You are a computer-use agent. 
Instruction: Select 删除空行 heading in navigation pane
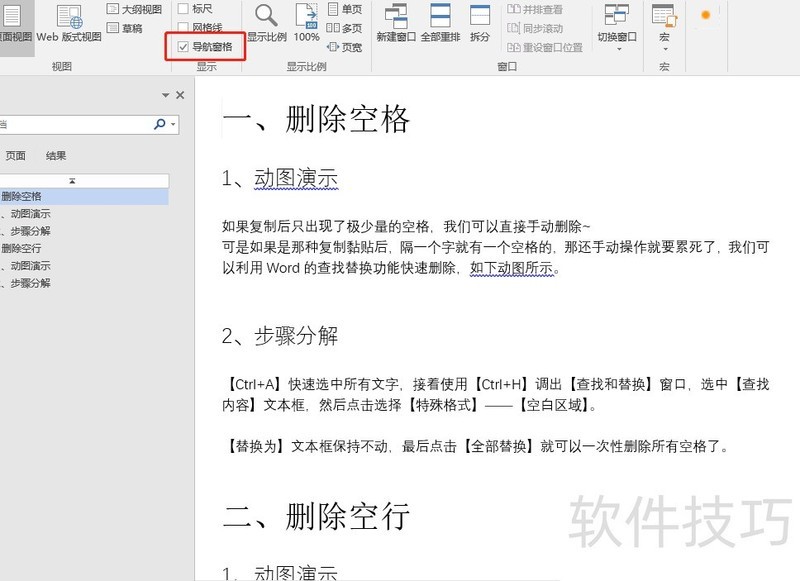coord(21,248)
